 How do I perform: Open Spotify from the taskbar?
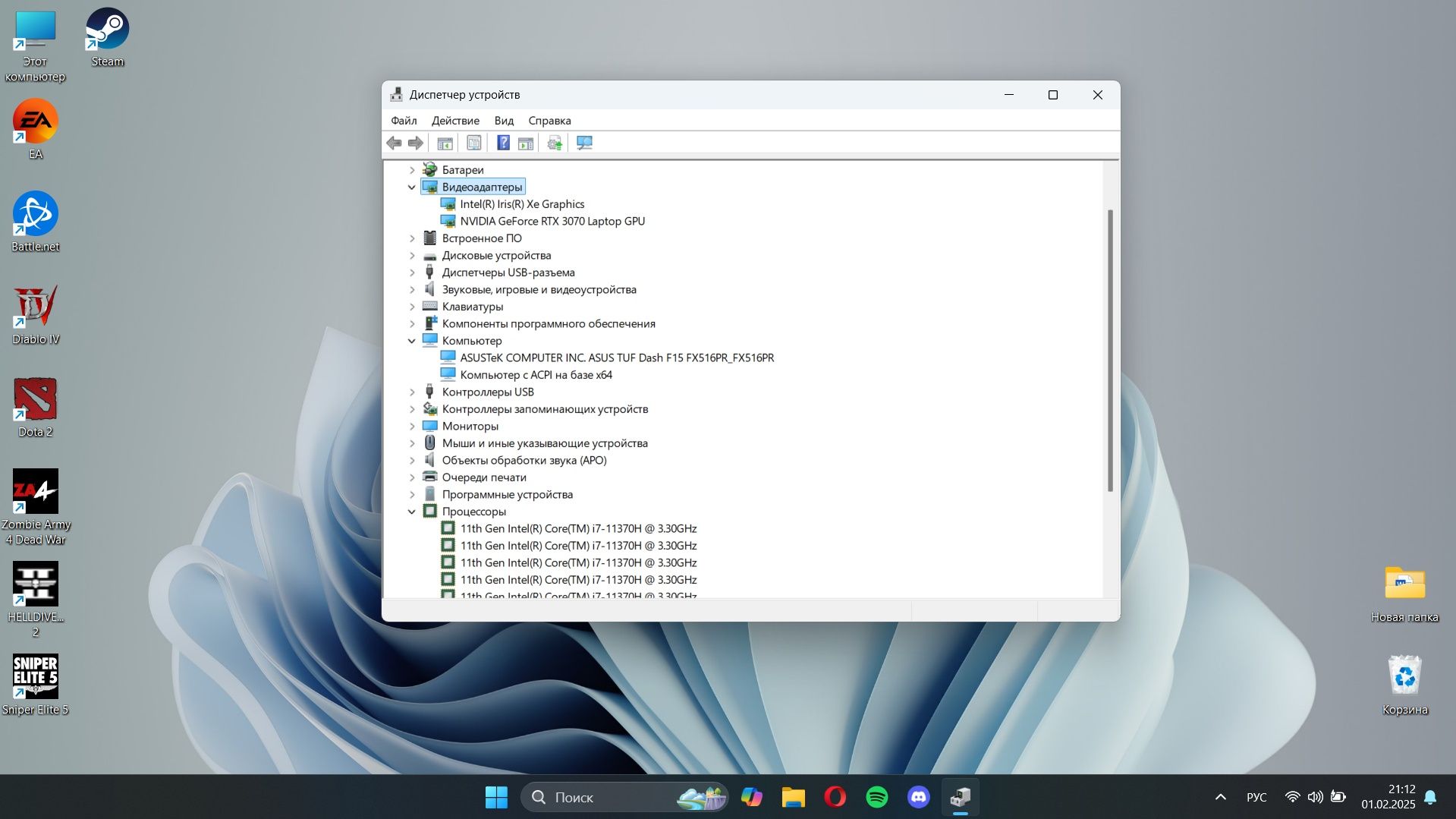(x=876, y=797)
